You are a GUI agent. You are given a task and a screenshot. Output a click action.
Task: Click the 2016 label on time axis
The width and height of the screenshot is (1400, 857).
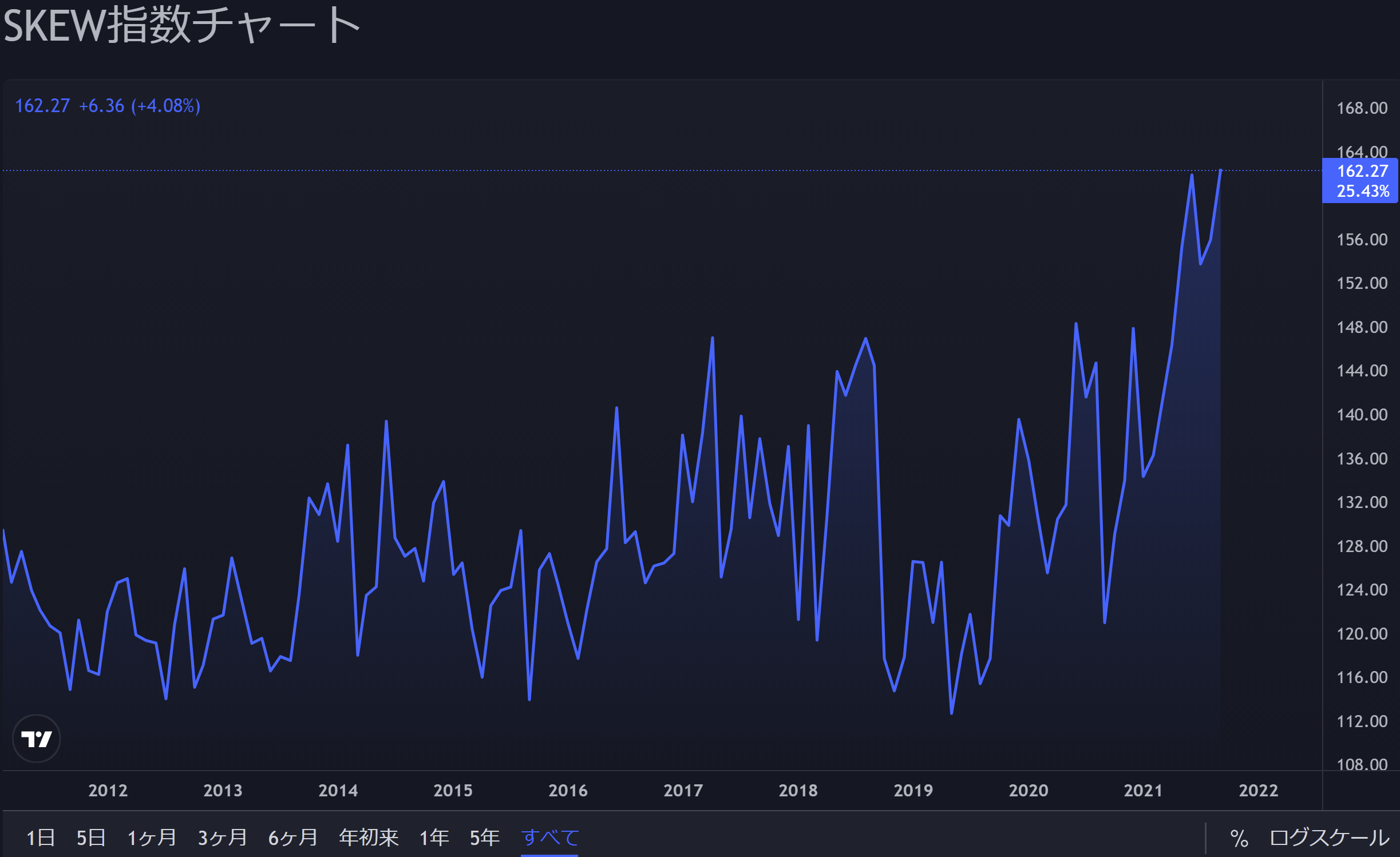point(568,791)
